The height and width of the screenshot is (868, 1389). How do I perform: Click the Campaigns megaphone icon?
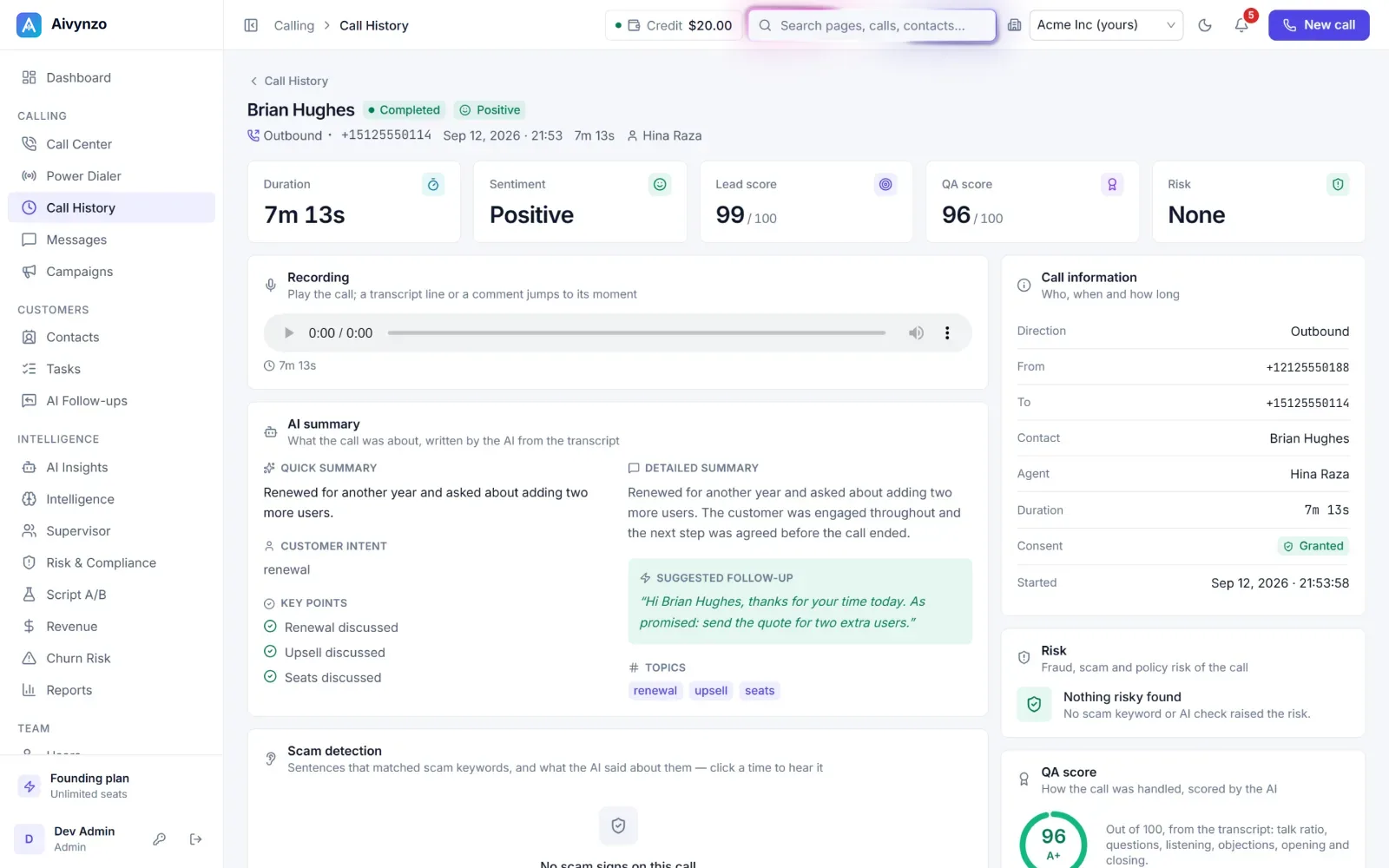point(29,271)
